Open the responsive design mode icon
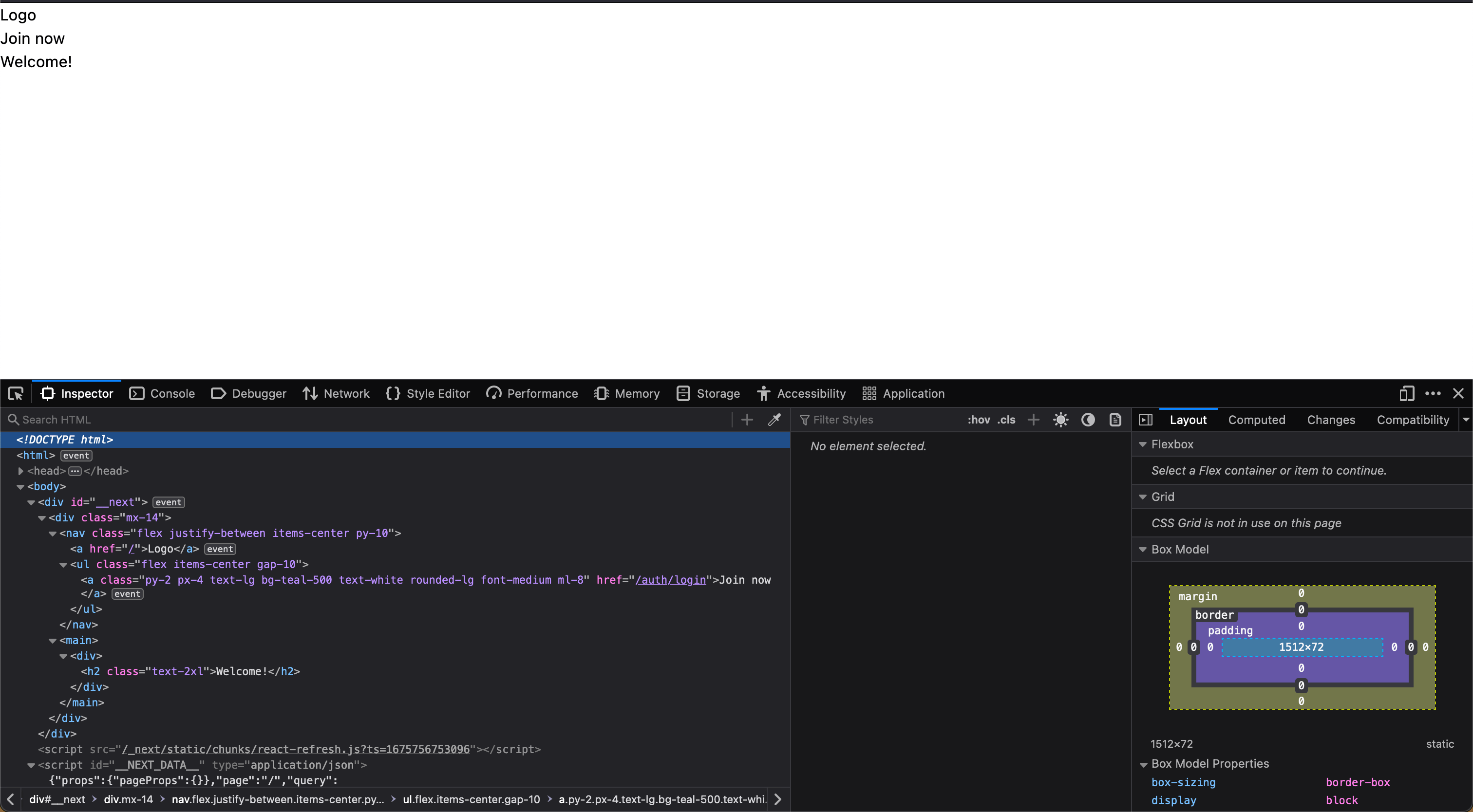The height and width of the screenshot is (812, 1473). (x=1406, y=393)
